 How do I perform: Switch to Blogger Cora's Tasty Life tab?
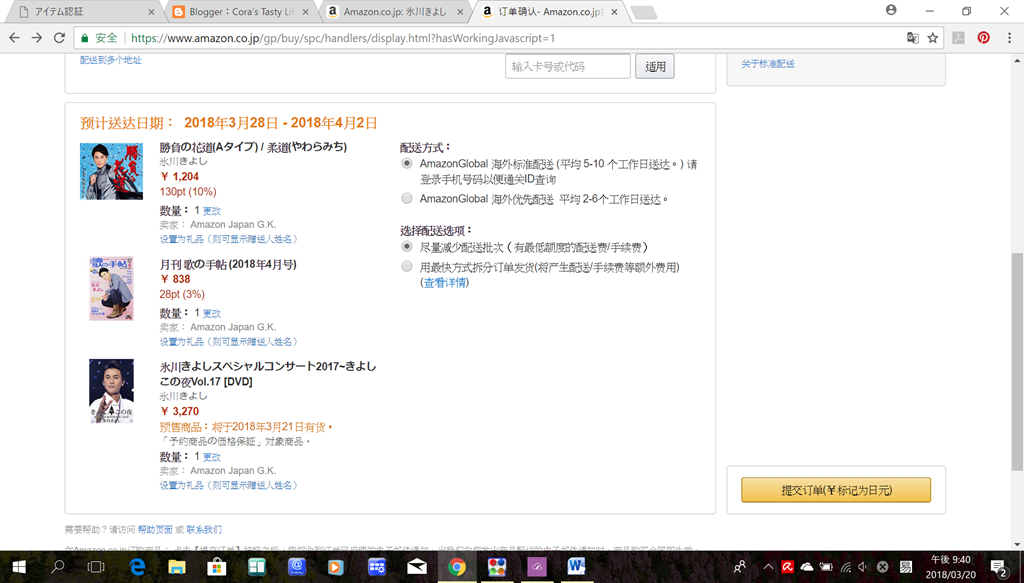[x=240, y=12]
